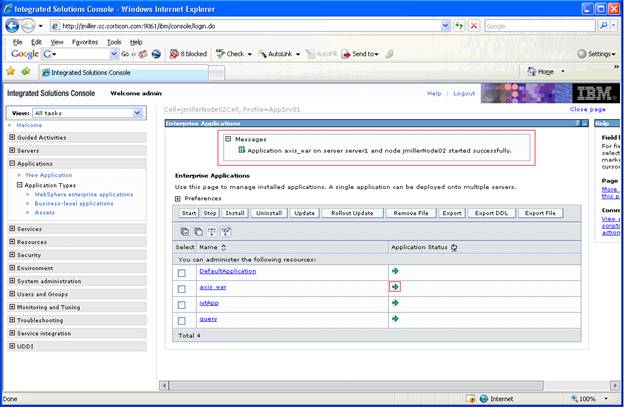624x408 pixels.
Task: Click the Add to Favorites icon
Action: click(x=26, y=71)
